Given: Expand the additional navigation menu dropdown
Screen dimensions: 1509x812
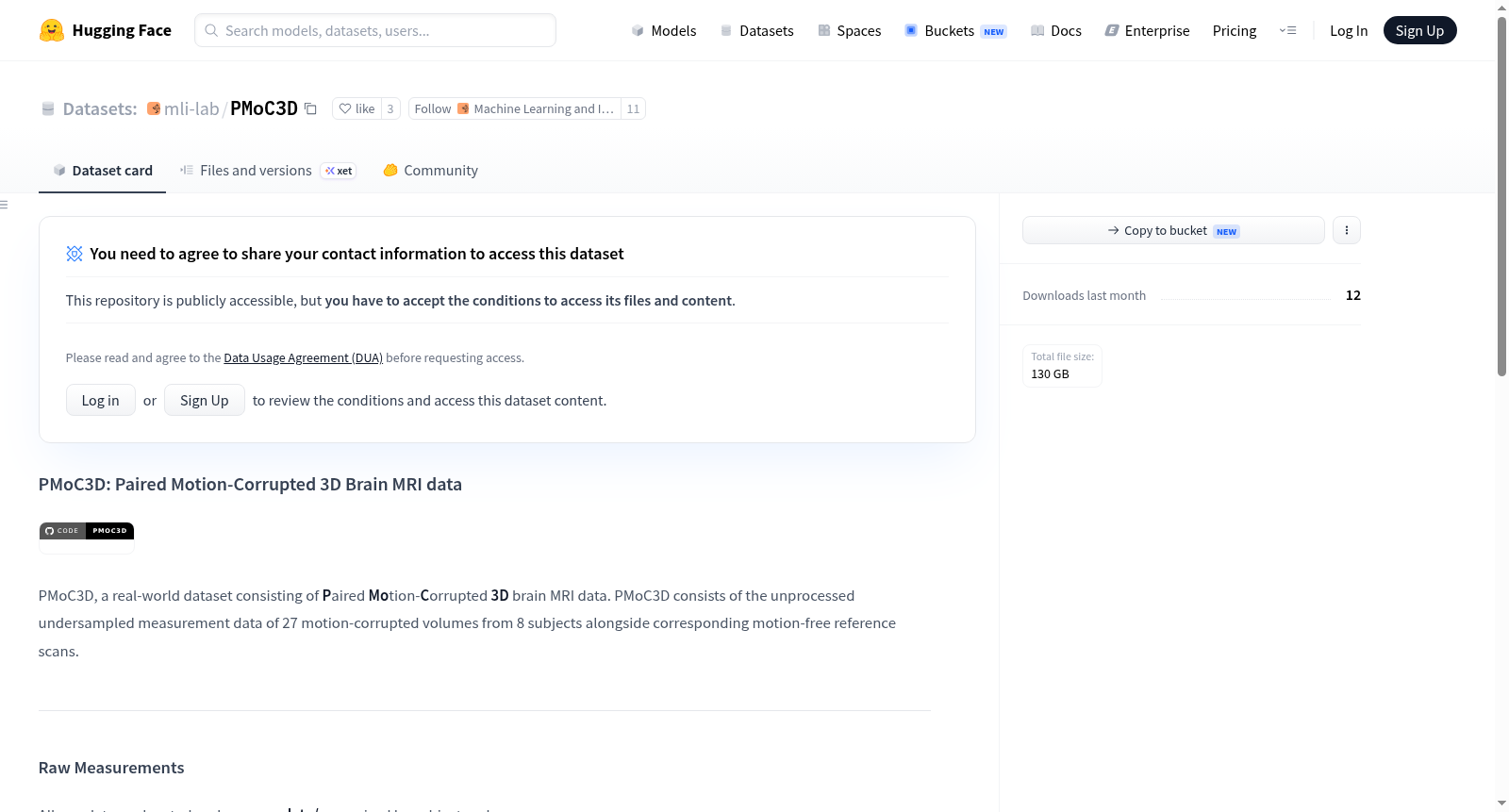Looking at the screenshot, I should [x=1287, y=30].
